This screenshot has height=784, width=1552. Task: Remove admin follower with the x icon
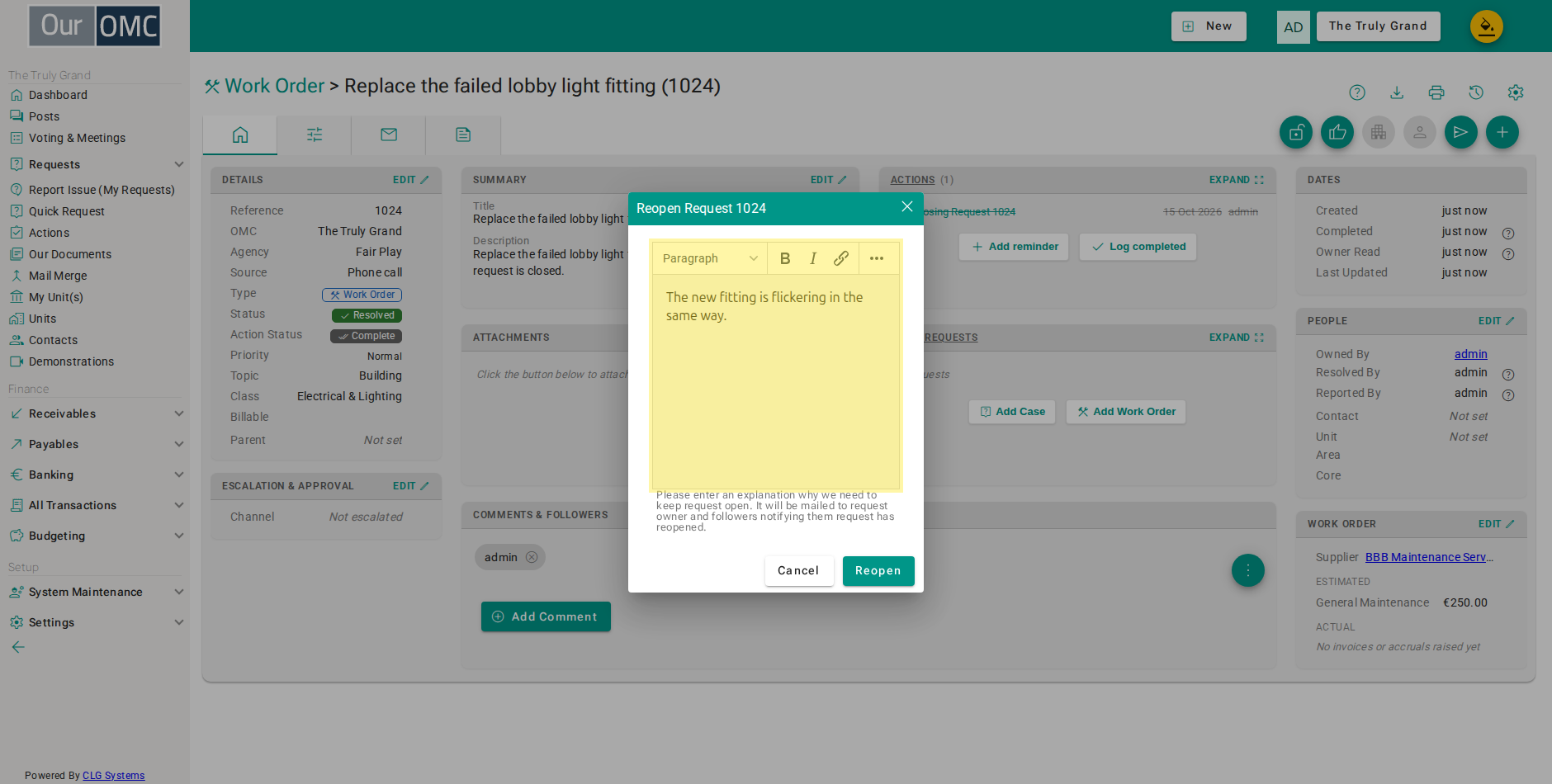coord(532,557)
